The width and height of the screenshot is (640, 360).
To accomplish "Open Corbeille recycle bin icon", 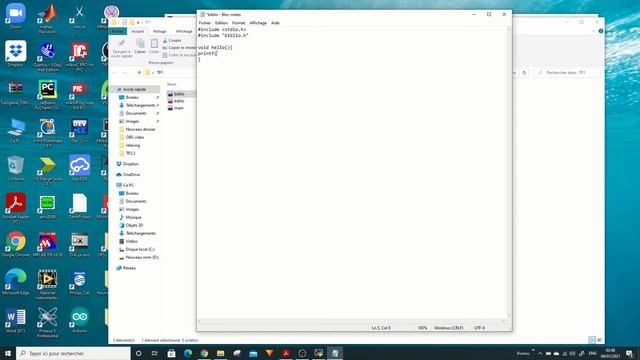I will [16, 168].
